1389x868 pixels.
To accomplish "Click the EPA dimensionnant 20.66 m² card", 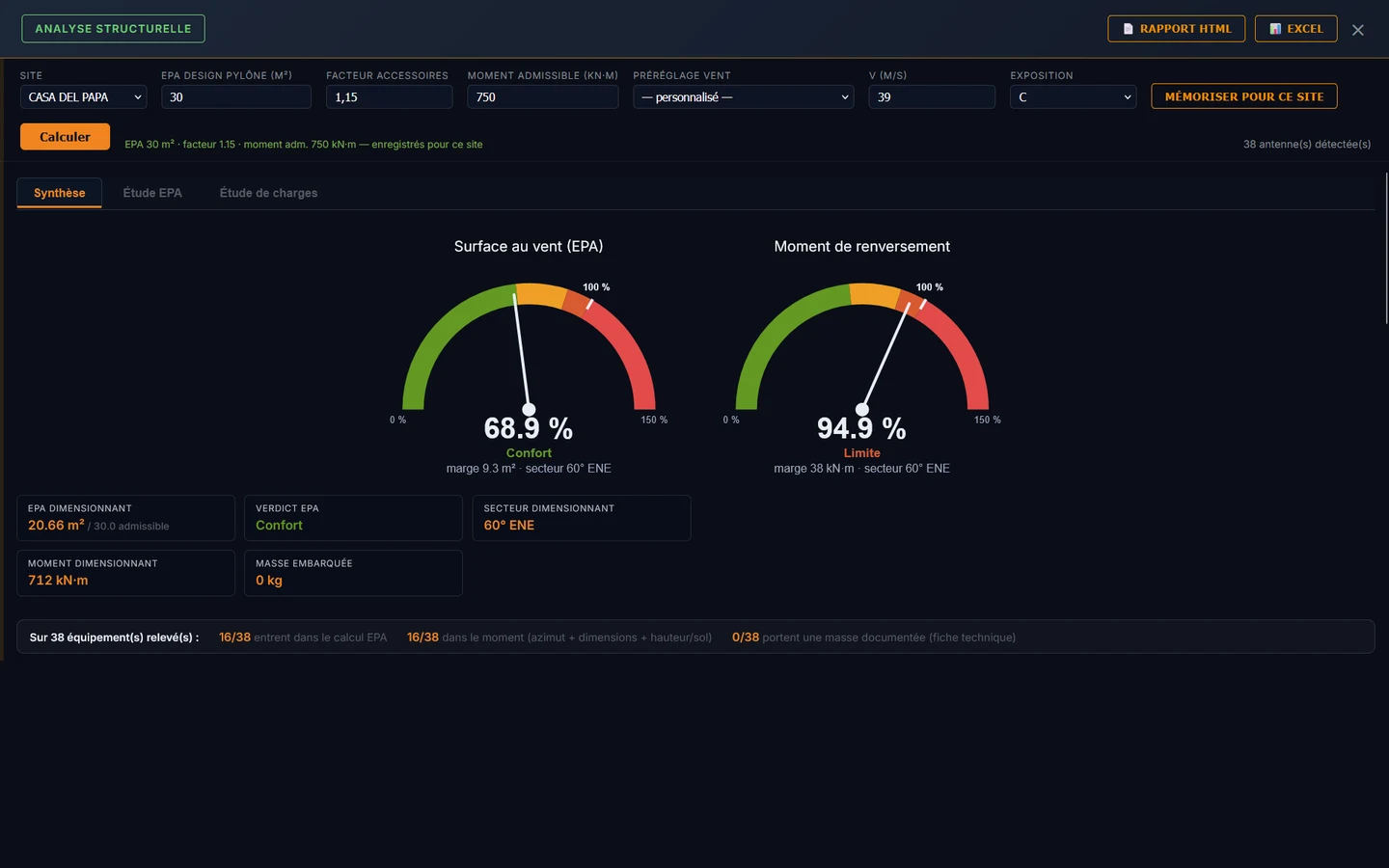I will click(125, 518).
